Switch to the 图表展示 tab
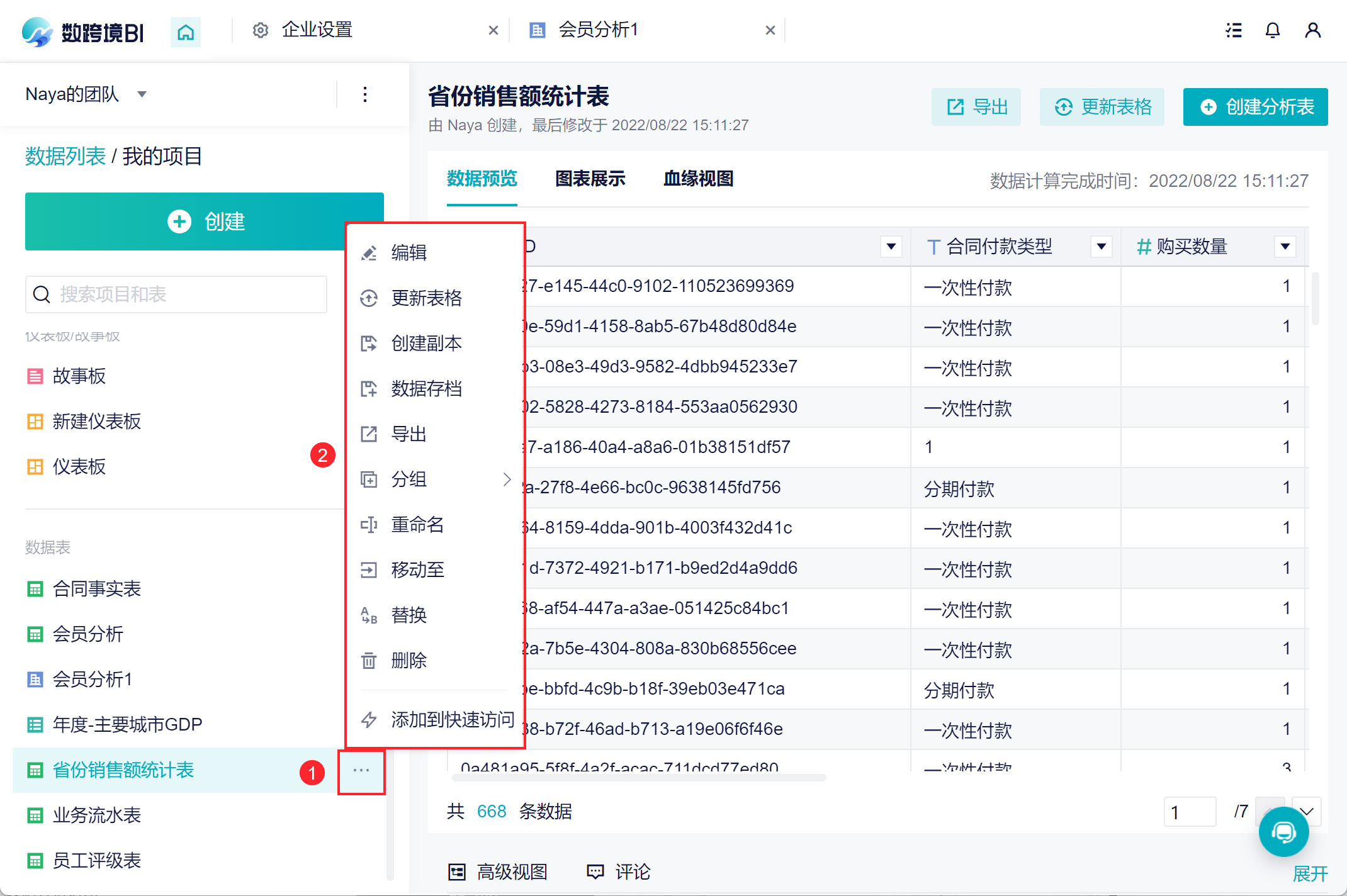 click(590, 179)
